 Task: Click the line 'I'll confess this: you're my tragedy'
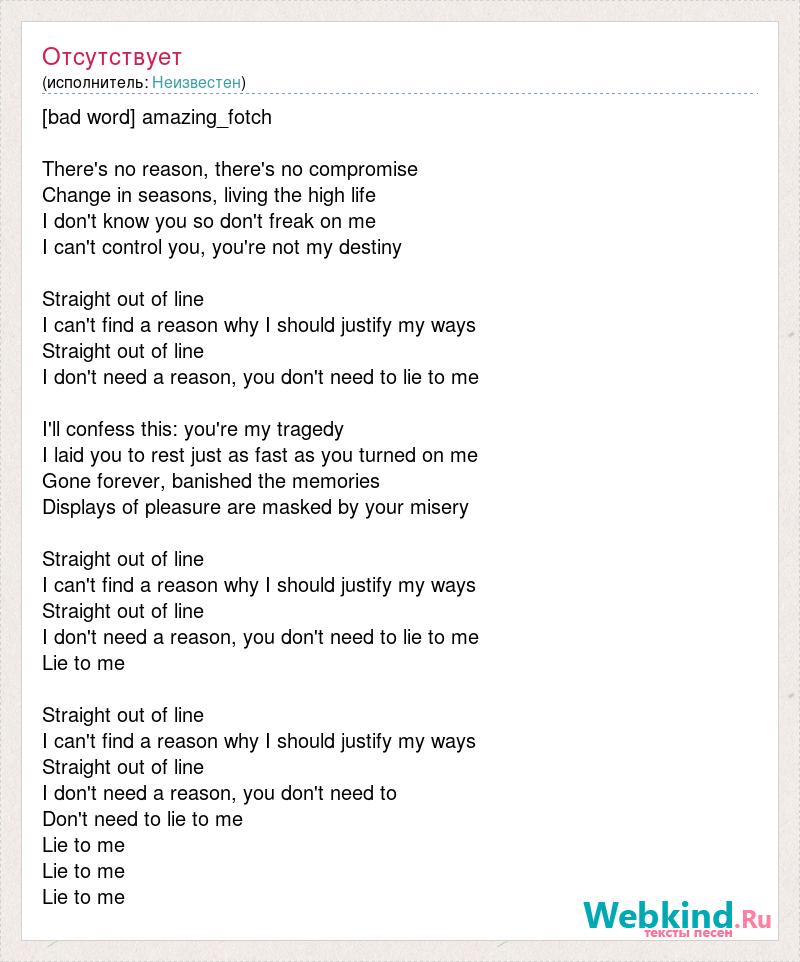[193, 429]
